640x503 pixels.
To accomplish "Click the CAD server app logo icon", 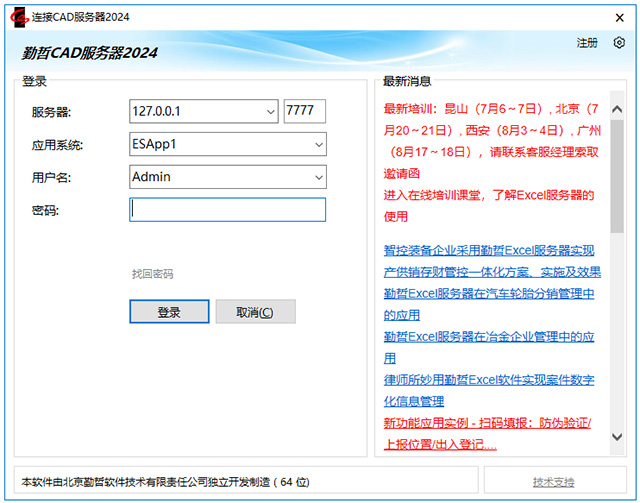I will tap(19, 17).
